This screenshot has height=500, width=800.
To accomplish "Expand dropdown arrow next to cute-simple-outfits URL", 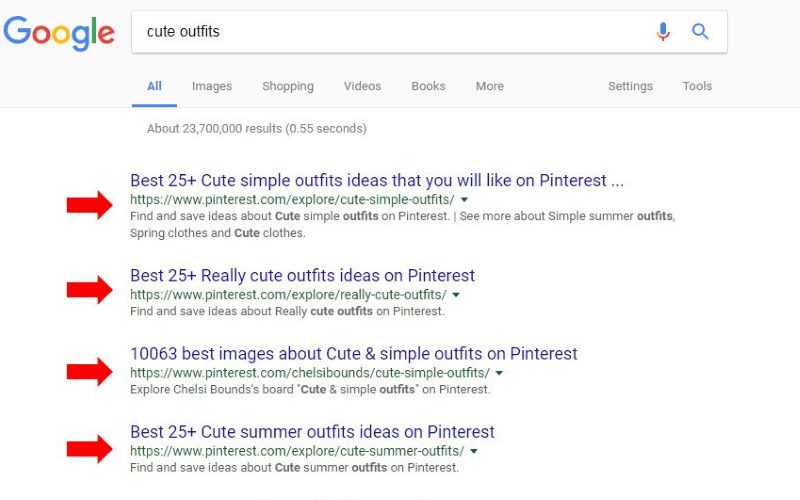I will tap(464, 199).
